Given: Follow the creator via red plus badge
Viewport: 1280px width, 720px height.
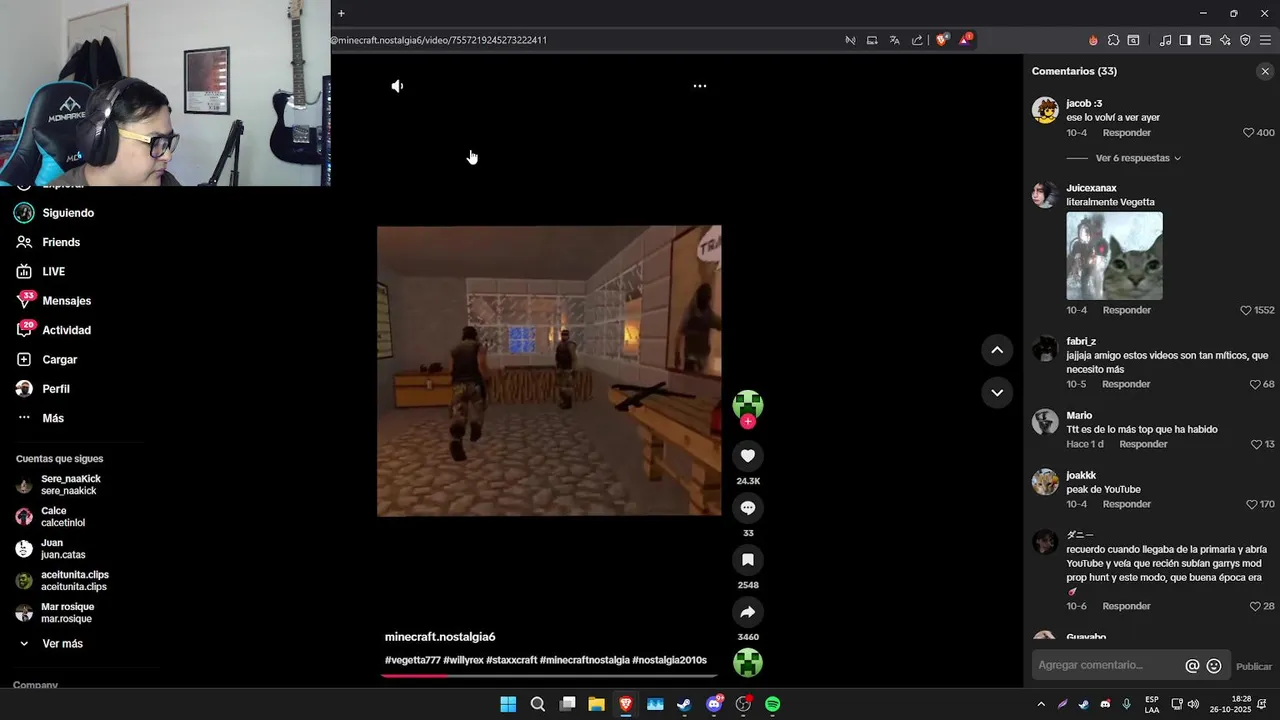Looking at the screenshot, I should click(747, 422).
